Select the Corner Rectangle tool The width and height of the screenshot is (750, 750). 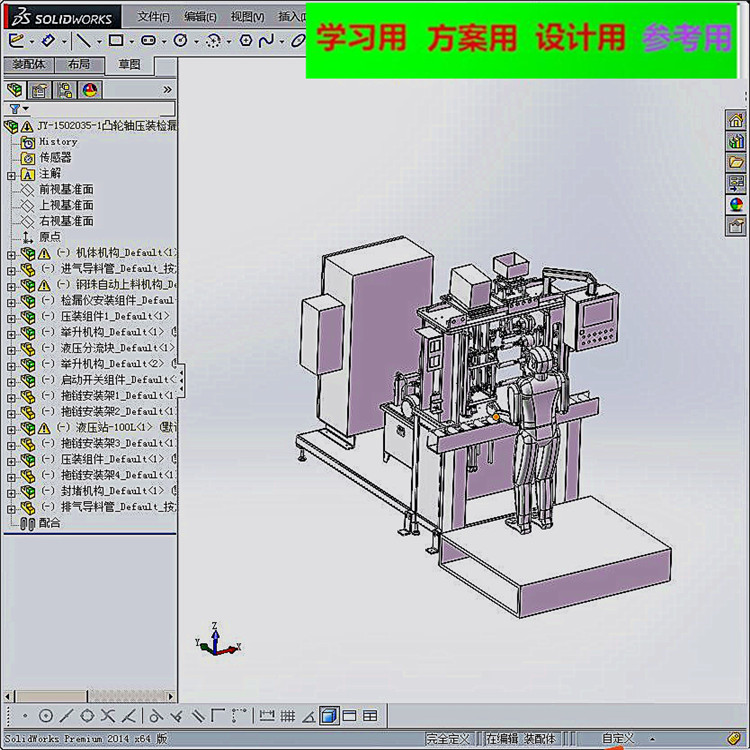coord(116,41)
